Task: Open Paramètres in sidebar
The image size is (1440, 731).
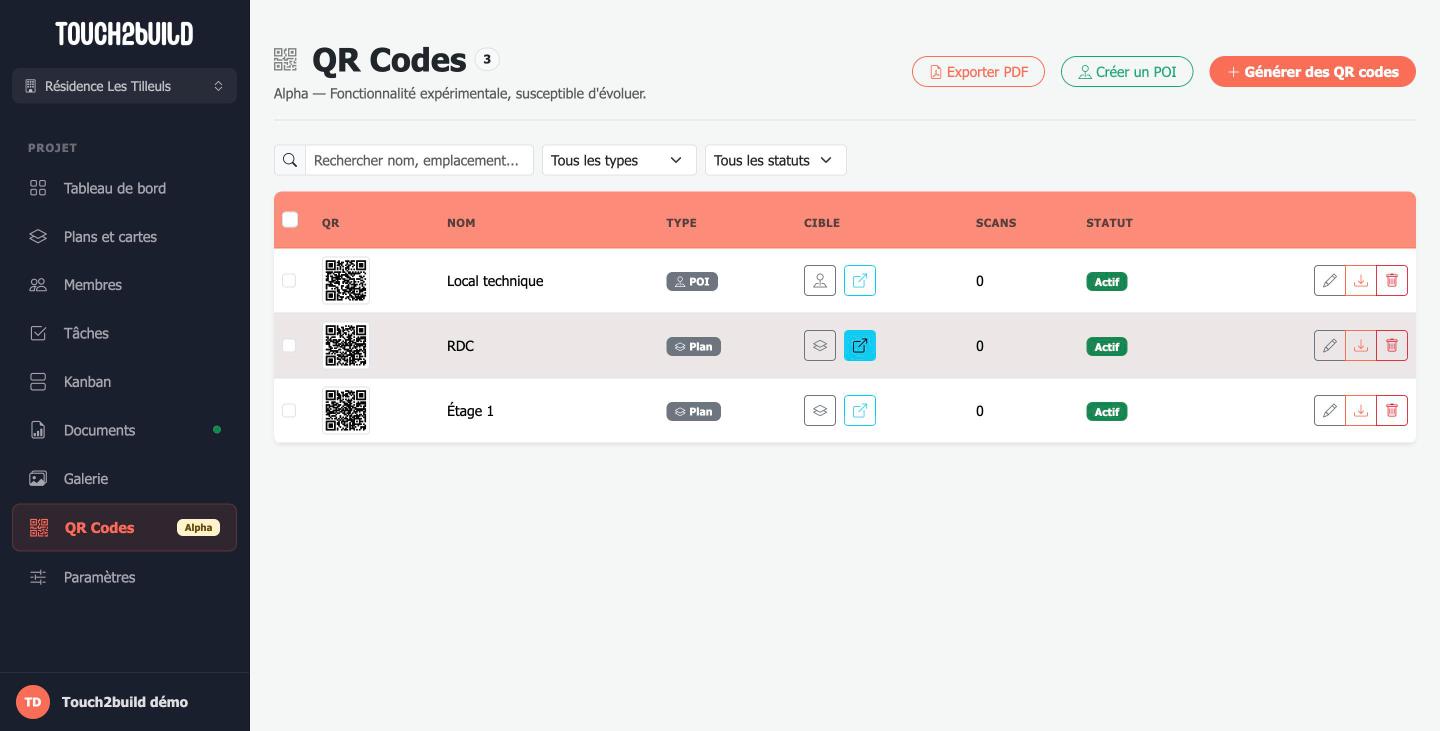Action: pos(124,577)
